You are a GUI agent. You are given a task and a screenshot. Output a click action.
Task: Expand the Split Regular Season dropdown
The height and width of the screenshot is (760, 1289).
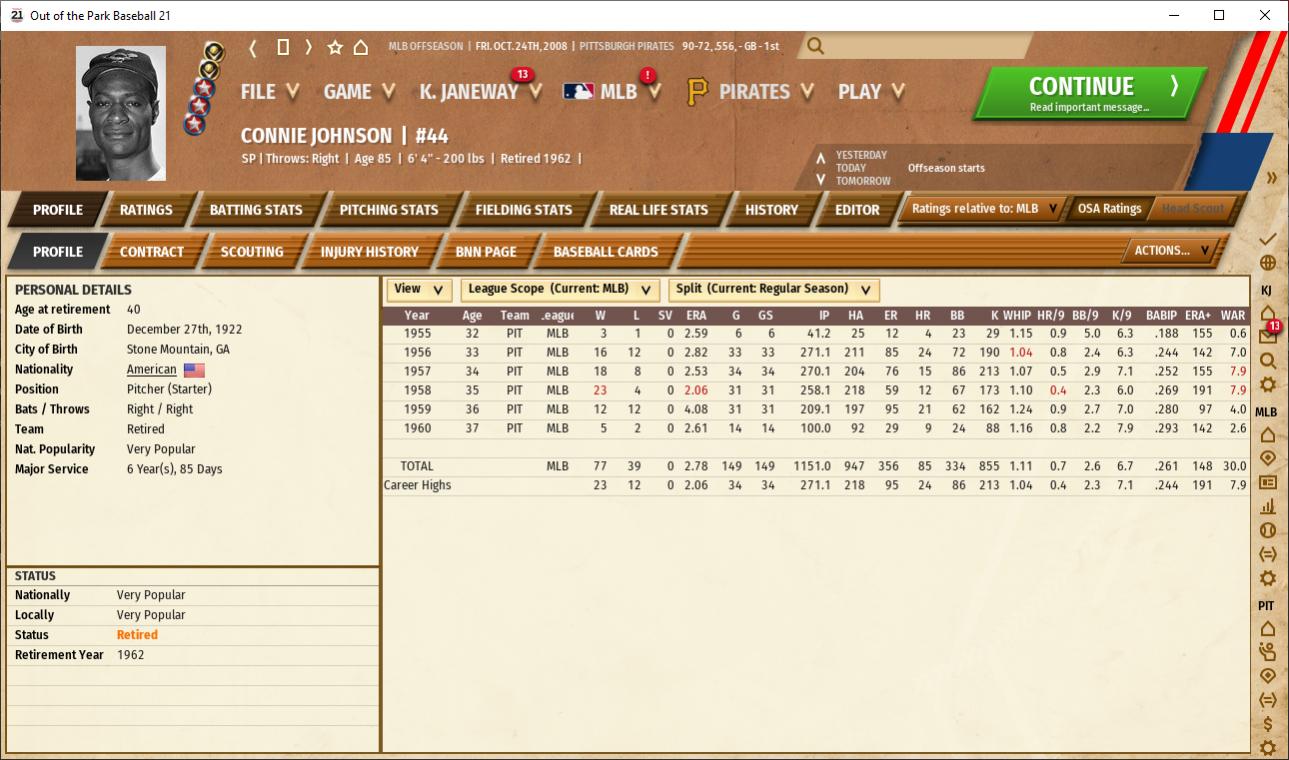click(774, 289)
